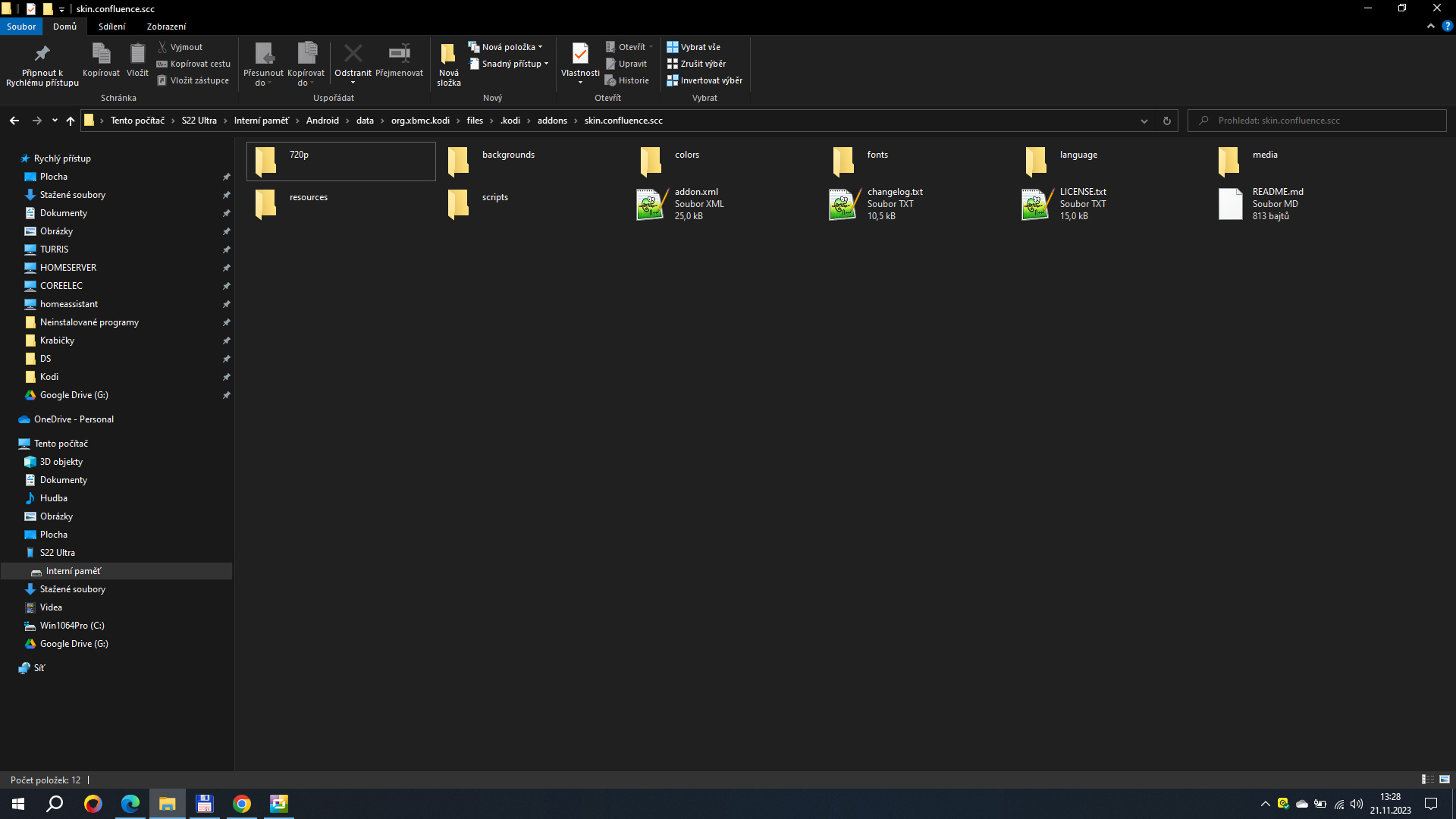Click the Paste (Vložit) clipboard icon
Viewport: 1456px width, 819px height.
137,54
